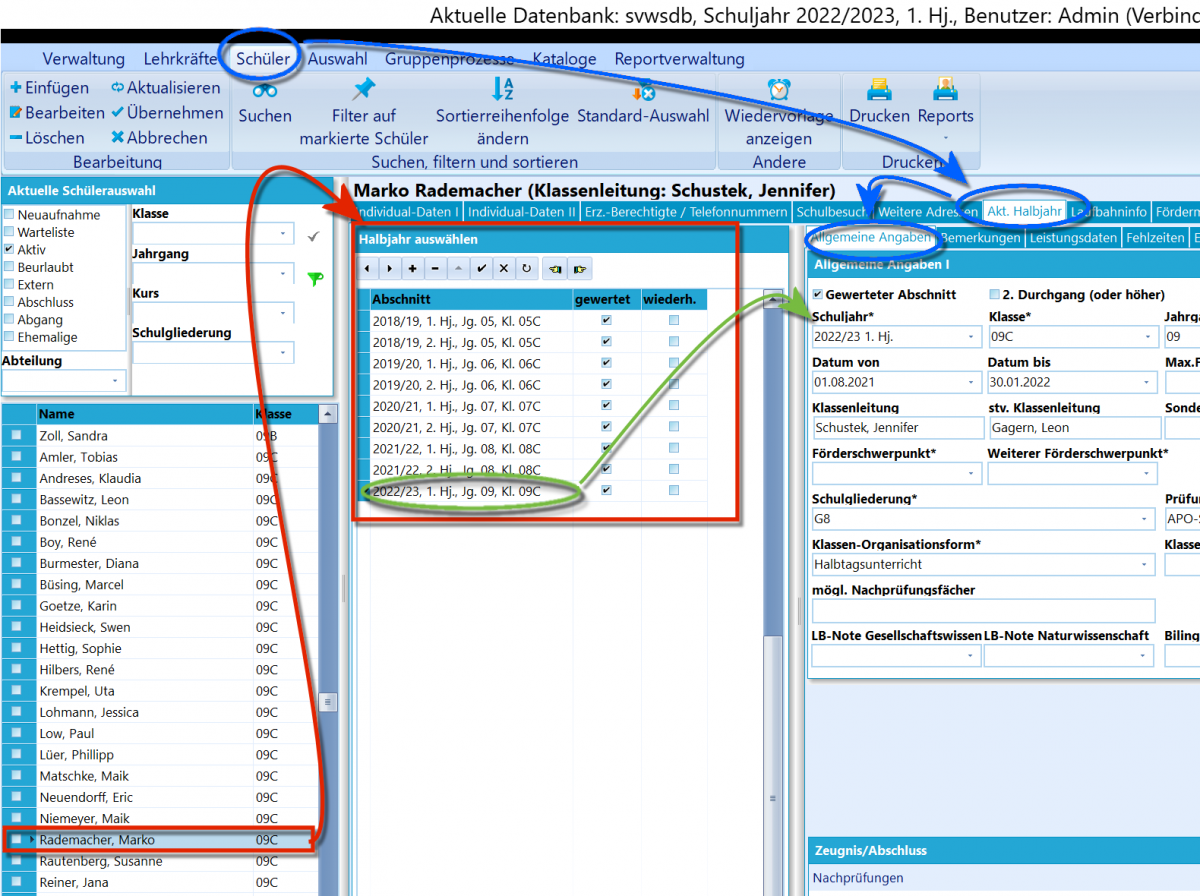This screenshot has width=1200, height=896.
Task: Click the green filter funnel icon
Action: pos(316,279)
